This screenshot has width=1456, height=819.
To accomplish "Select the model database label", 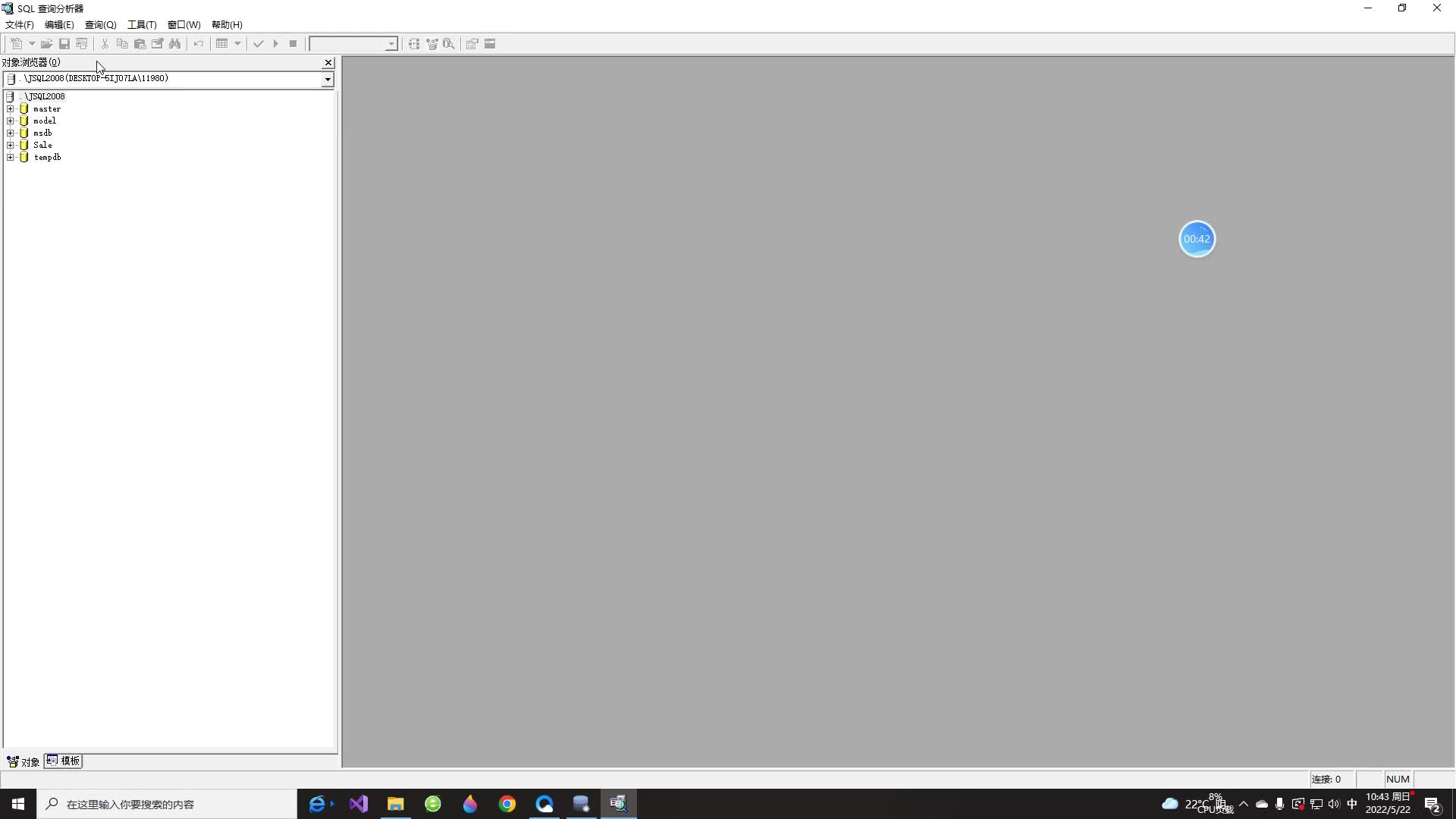I will 45,121.
